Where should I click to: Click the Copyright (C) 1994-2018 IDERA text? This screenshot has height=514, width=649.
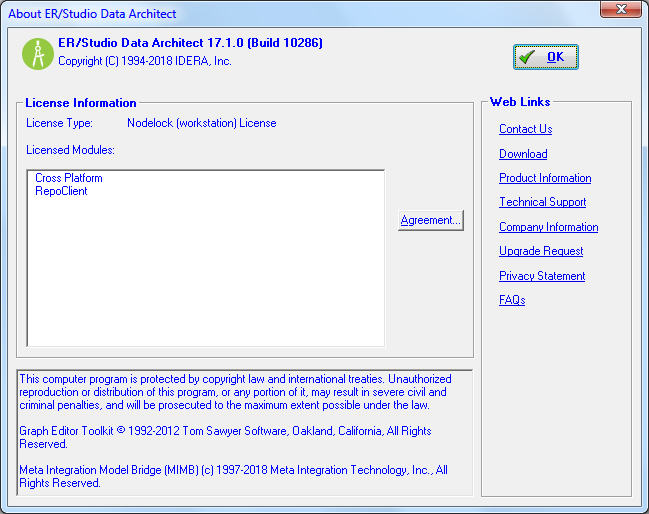[144, 61]
